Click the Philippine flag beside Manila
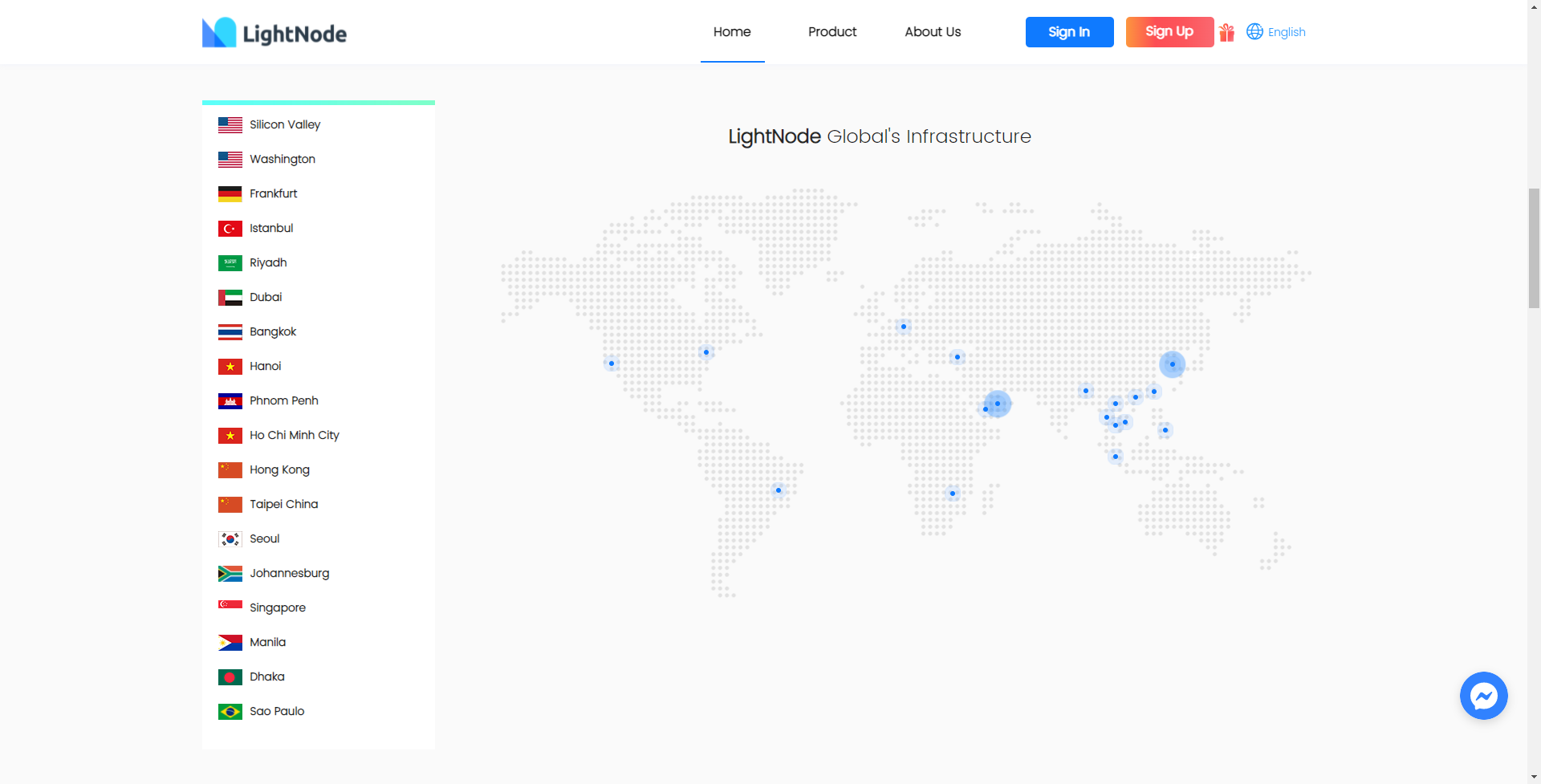The height and width of the screenshot is (784, 1541). coord(230,643)
